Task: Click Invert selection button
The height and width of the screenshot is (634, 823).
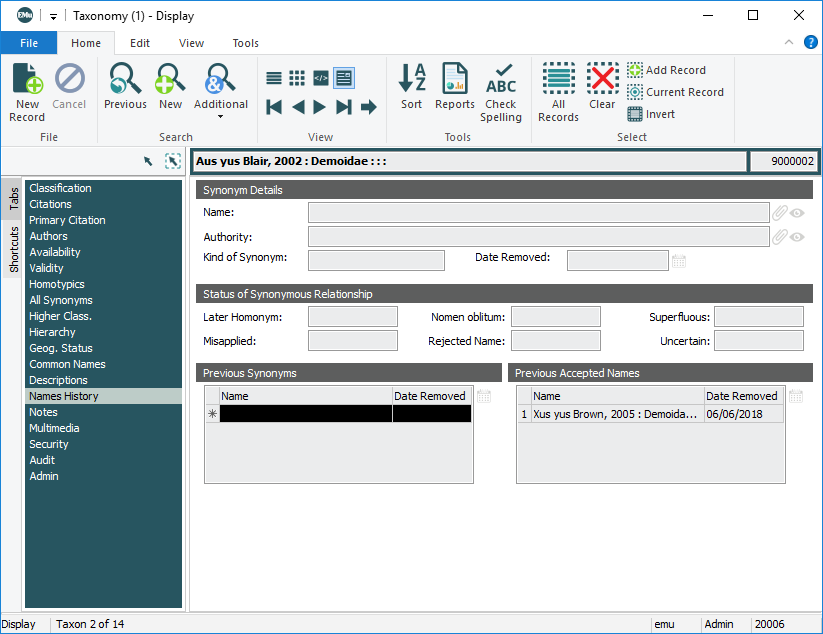Action: coord(652,114)
